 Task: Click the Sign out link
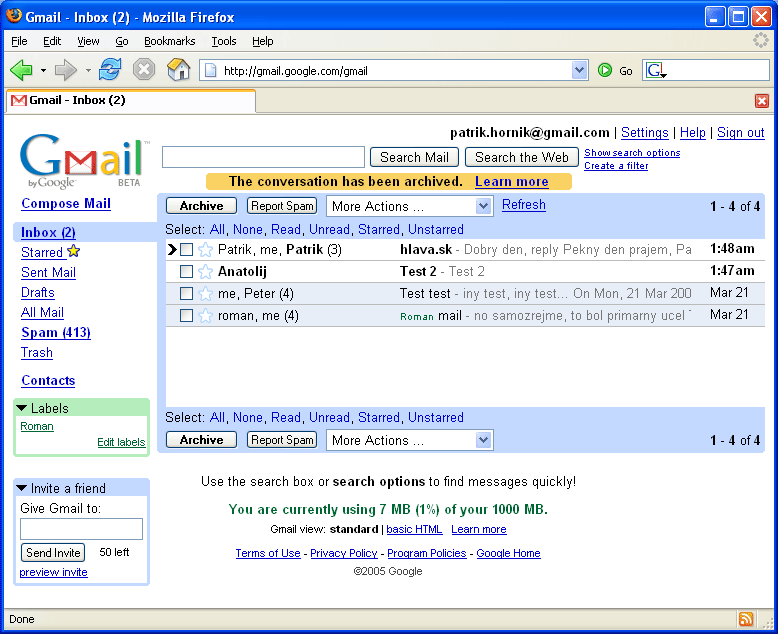click(740, 132)
